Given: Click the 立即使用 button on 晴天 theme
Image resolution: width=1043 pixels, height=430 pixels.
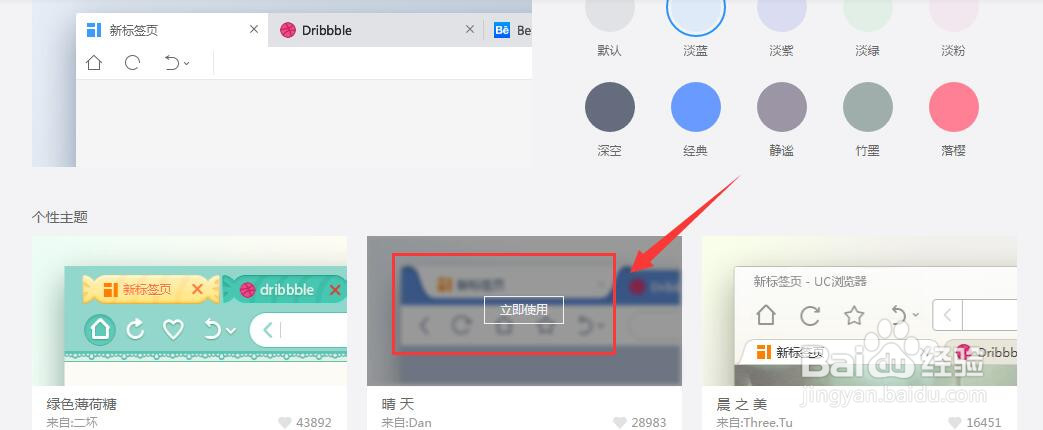Looking at the screenshot, I should point(523,310).
